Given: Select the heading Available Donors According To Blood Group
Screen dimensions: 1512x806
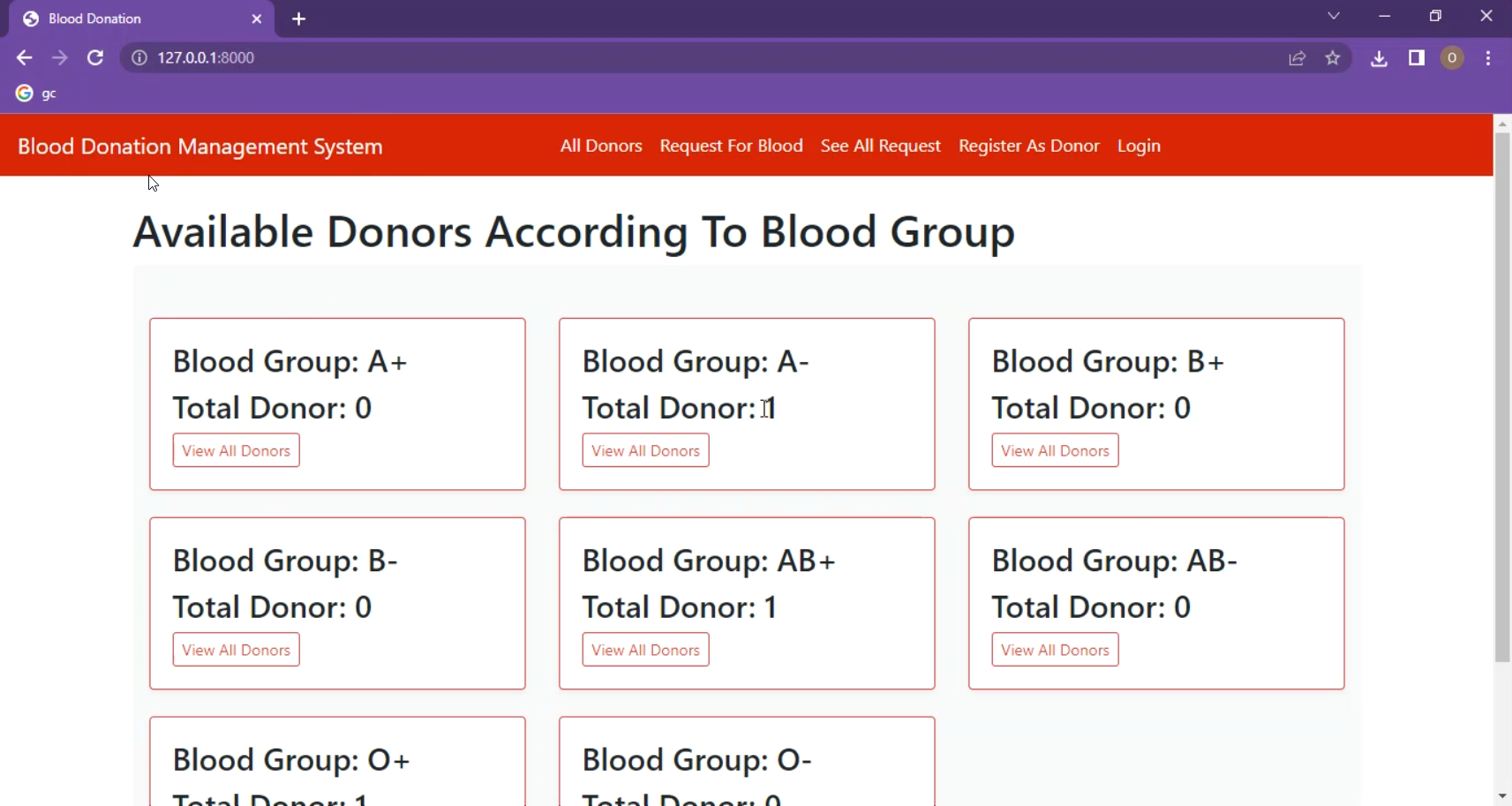Looking at the screenshot, I should coord(574,233).
